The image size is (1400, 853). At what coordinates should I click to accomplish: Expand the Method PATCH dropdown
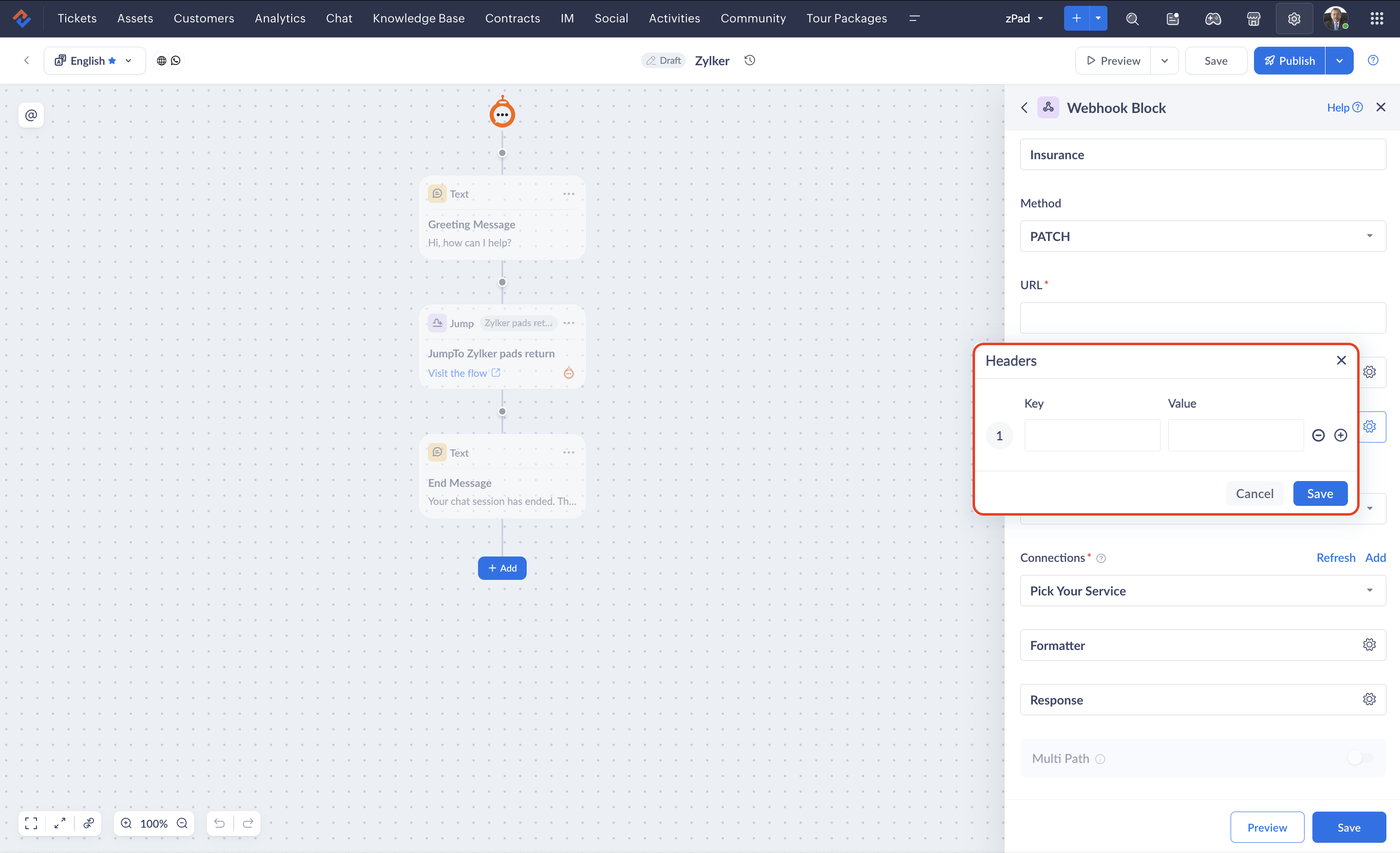pyautogui.click(x=1202, y=236)
